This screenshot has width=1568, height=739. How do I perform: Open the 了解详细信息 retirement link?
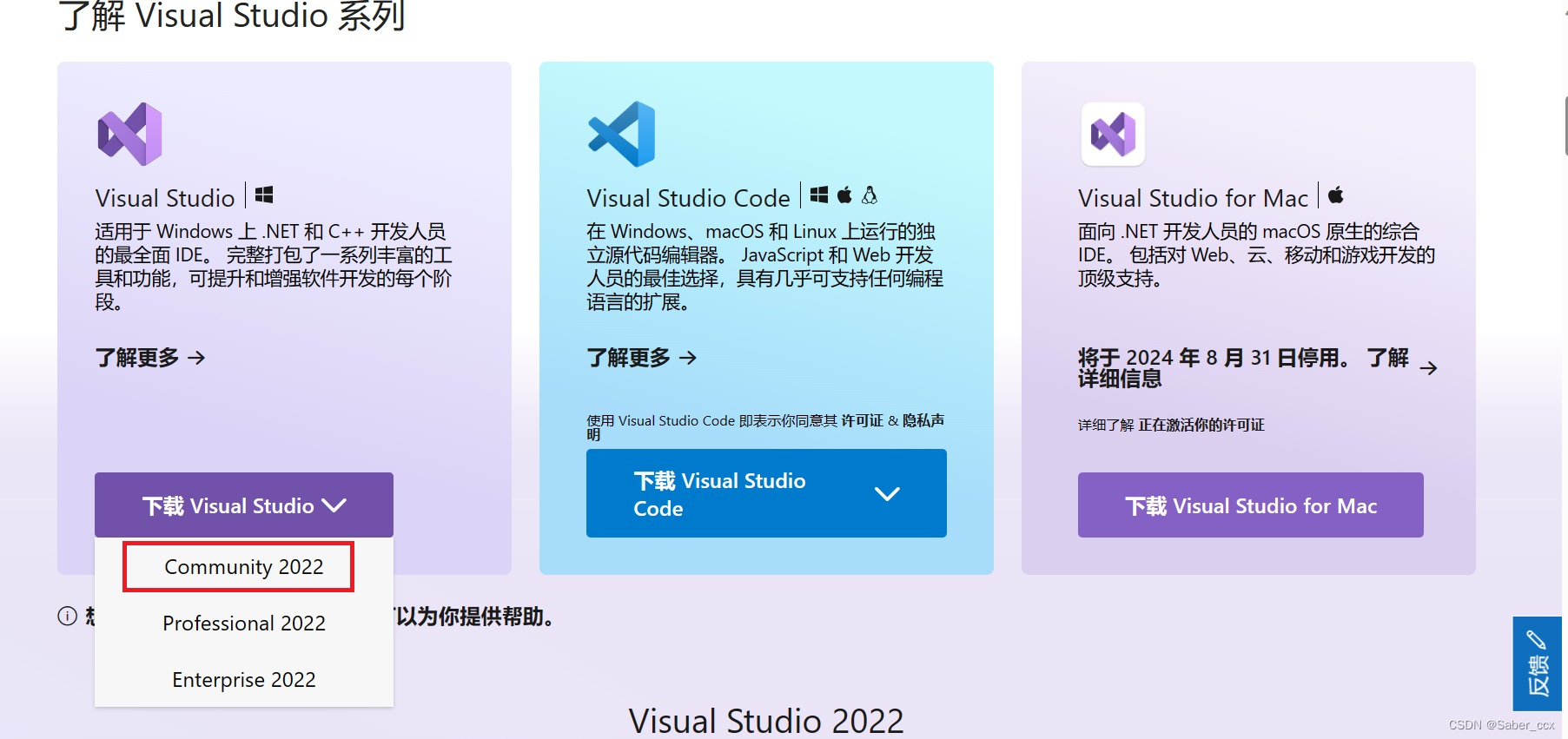click(1258, 368)
